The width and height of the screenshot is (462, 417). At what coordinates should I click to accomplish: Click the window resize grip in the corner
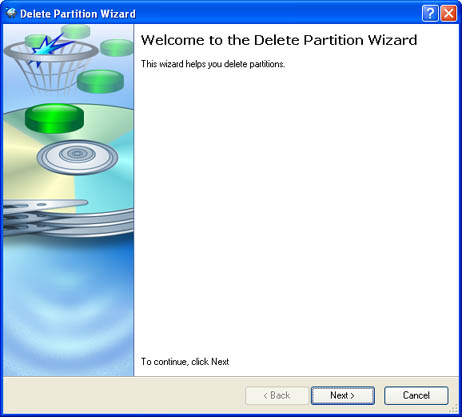pyautogui.click(x=454, y=409)
